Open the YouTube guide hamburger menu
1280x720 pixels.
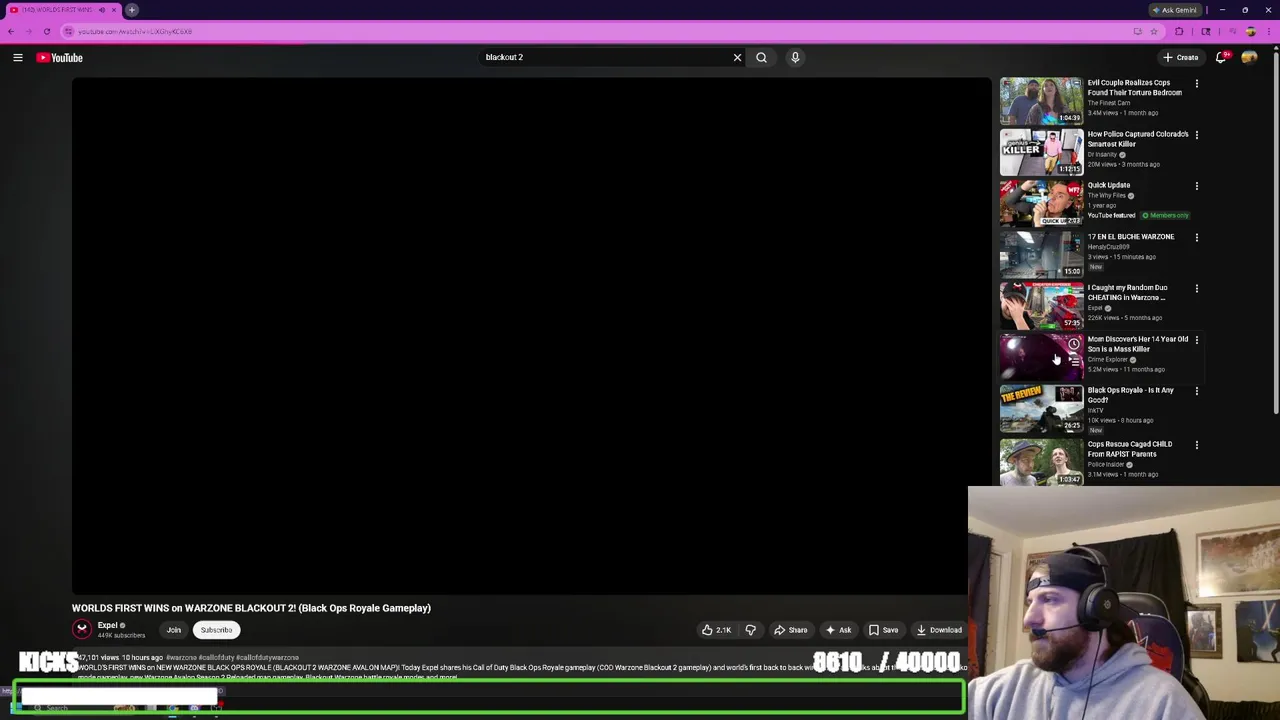pos(18,58)
